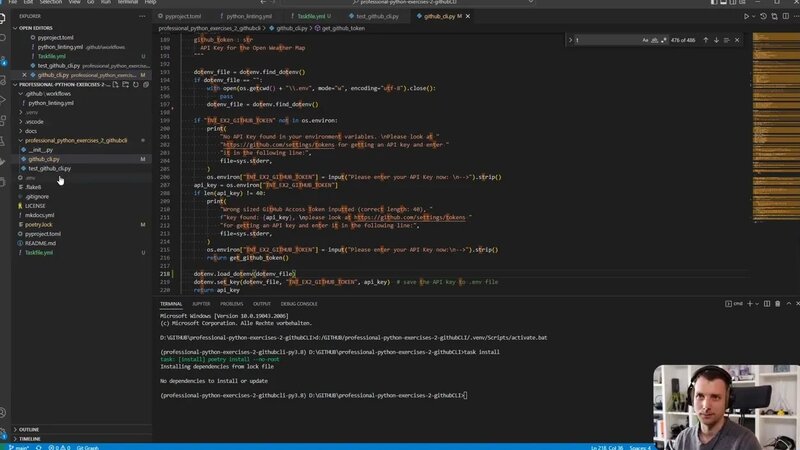Click New Folder icon in explorer header
The height and width of the screenshot is (450, 800).
(126, 85)
